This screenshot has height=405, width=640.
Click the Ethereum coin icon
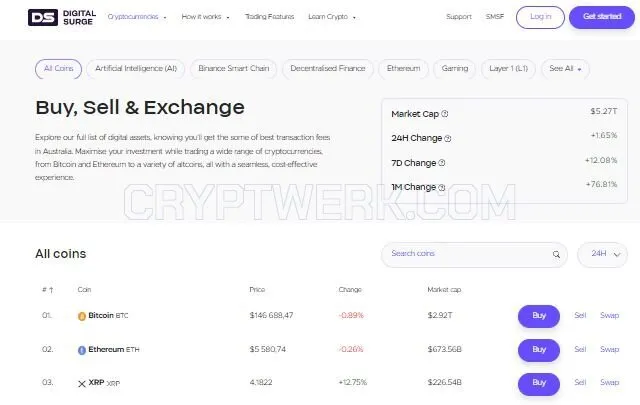click(82, 350)
